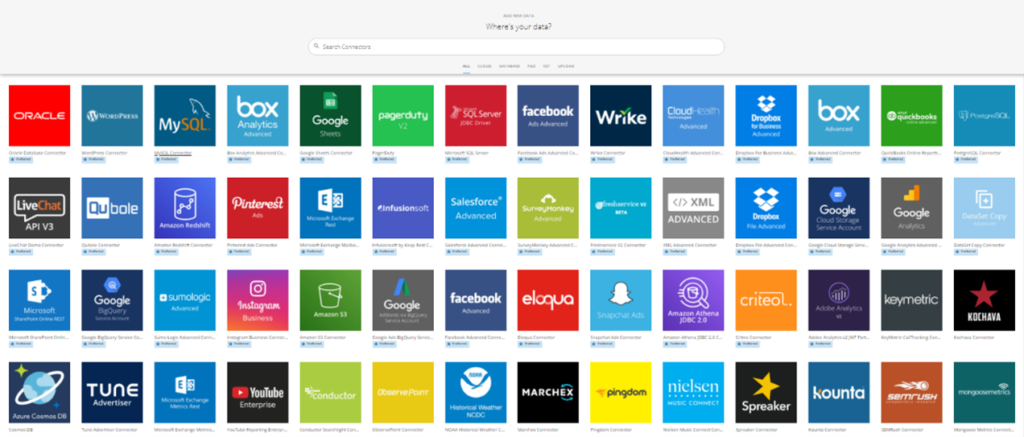
Task: Select the Freshservice V2 Beta tile
Action: tap(620, 208)
